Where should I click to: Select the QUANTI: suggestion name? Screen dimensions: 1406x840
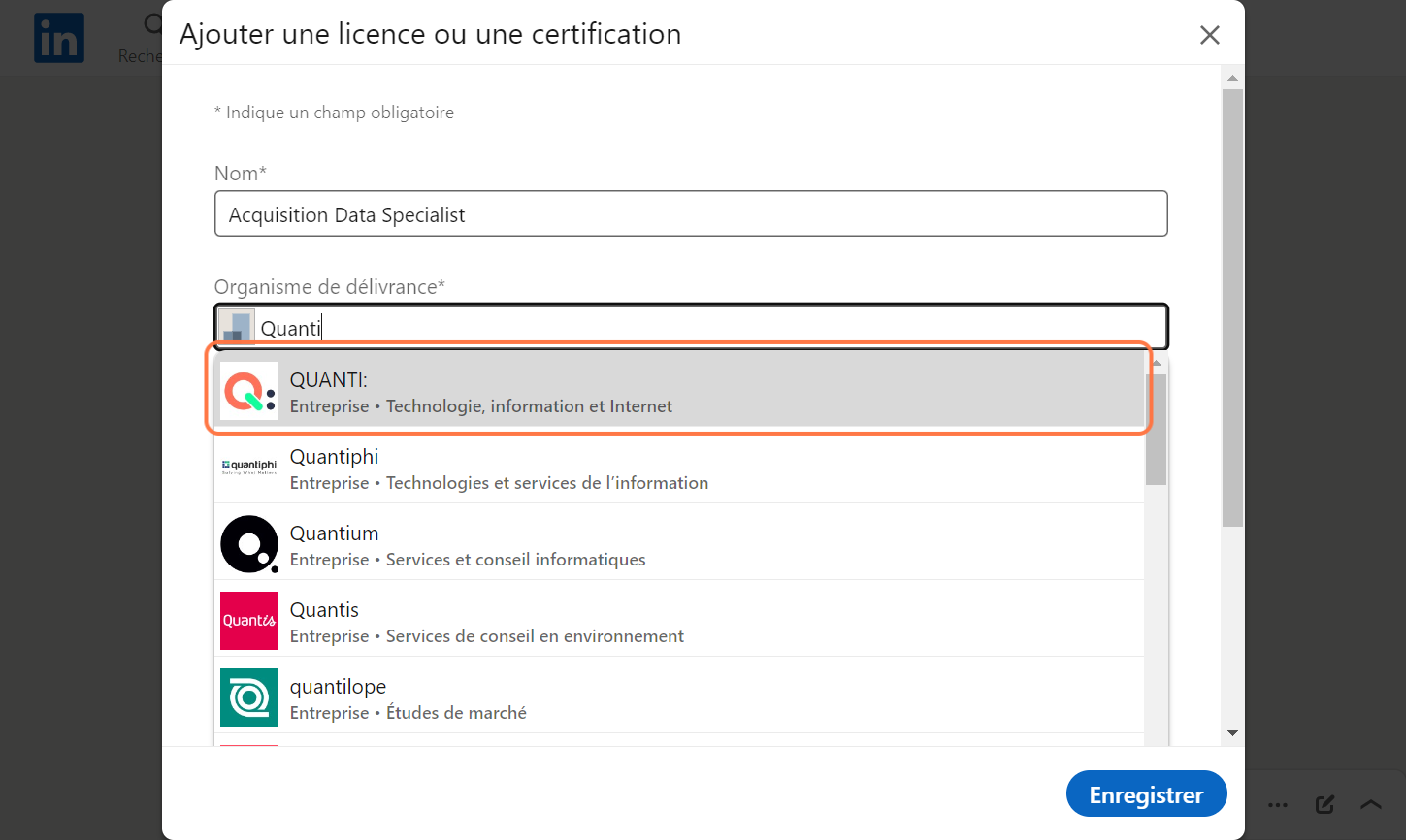coord(329,380)
